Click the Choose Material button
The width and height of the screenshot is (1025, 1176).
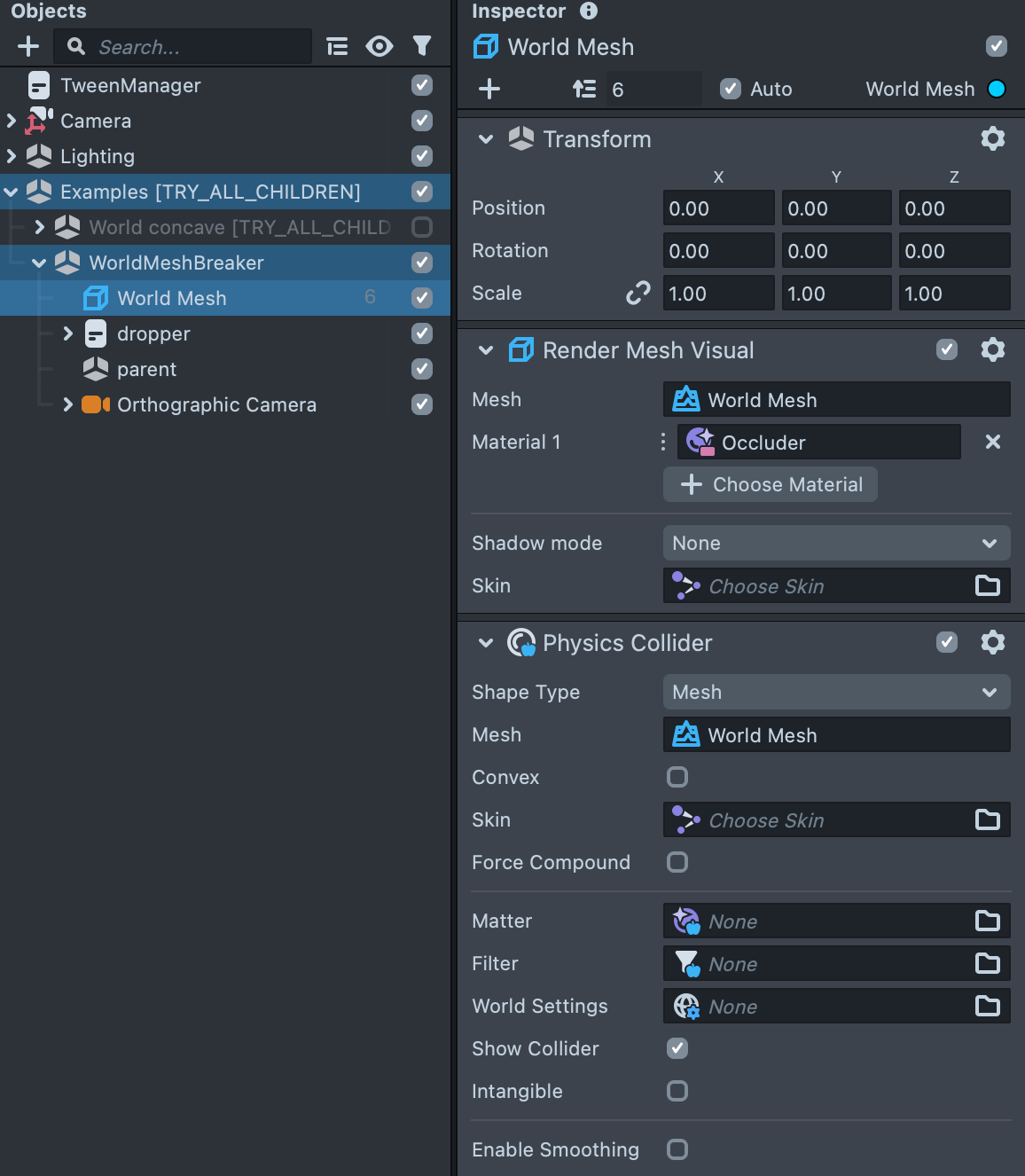(x=771, y=484)
